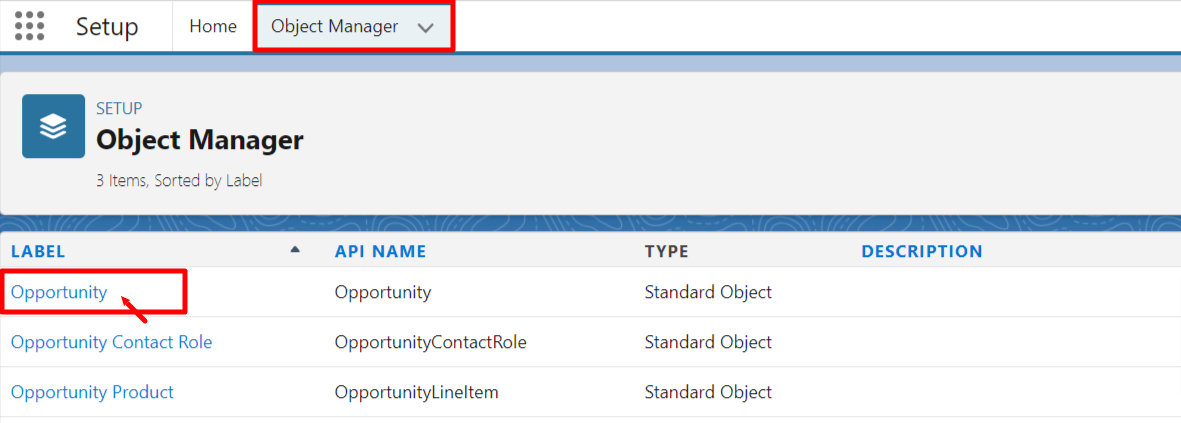Viewport: 1181px width, 423px height.
Task: Click the Setup app name text
Action: (107, 27)
